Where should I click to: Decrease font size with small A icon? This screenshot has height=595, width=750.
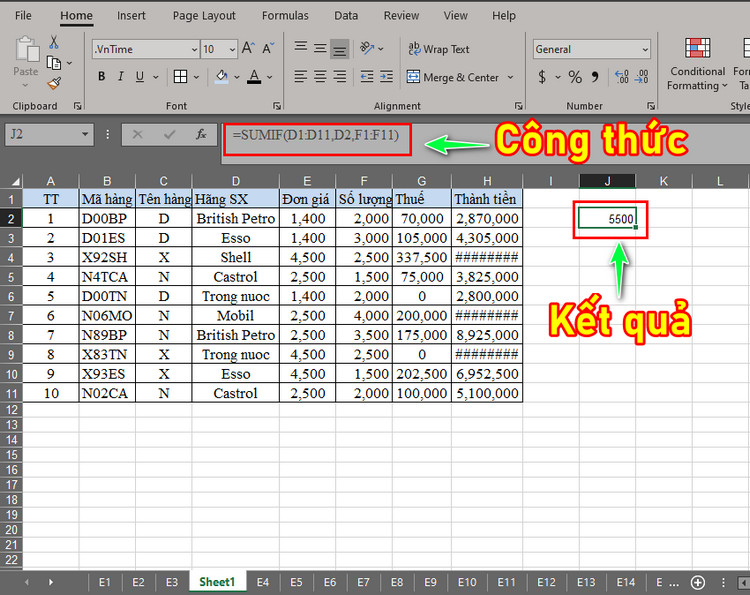[268, 48]
